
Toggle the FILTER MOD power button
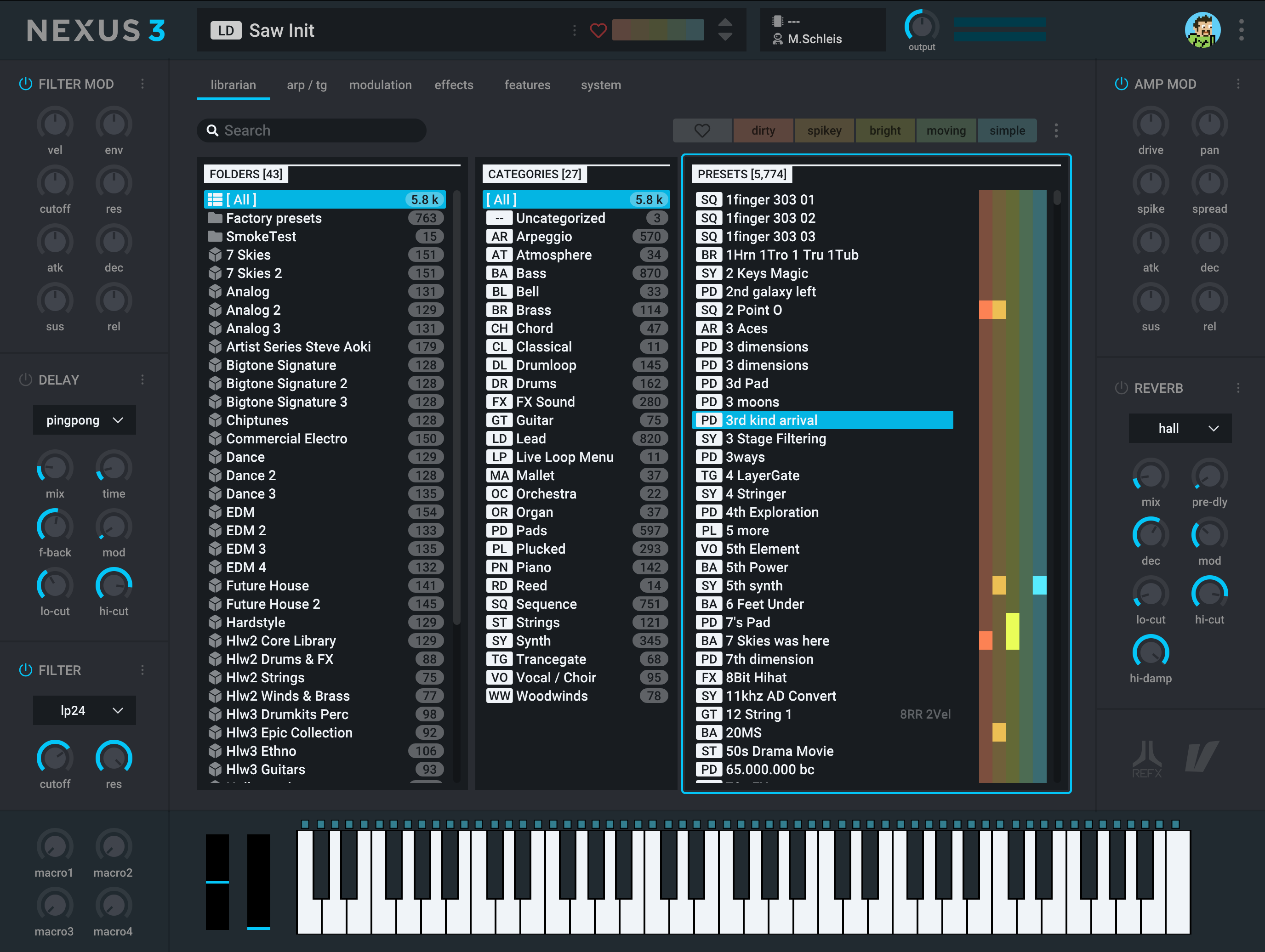pyautogui.click(x=25, y=84)
